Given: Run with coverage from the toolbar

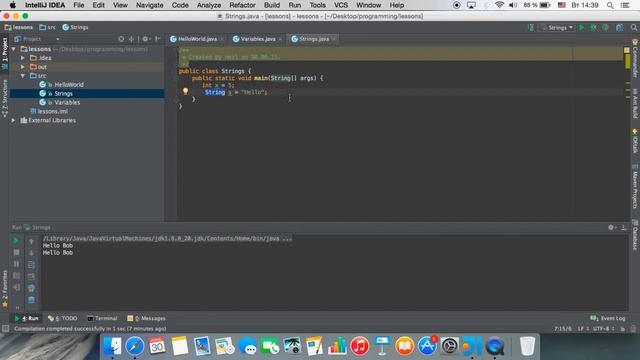Looking at the screenshot, I should pyautogui.click(x=605, y=27).
